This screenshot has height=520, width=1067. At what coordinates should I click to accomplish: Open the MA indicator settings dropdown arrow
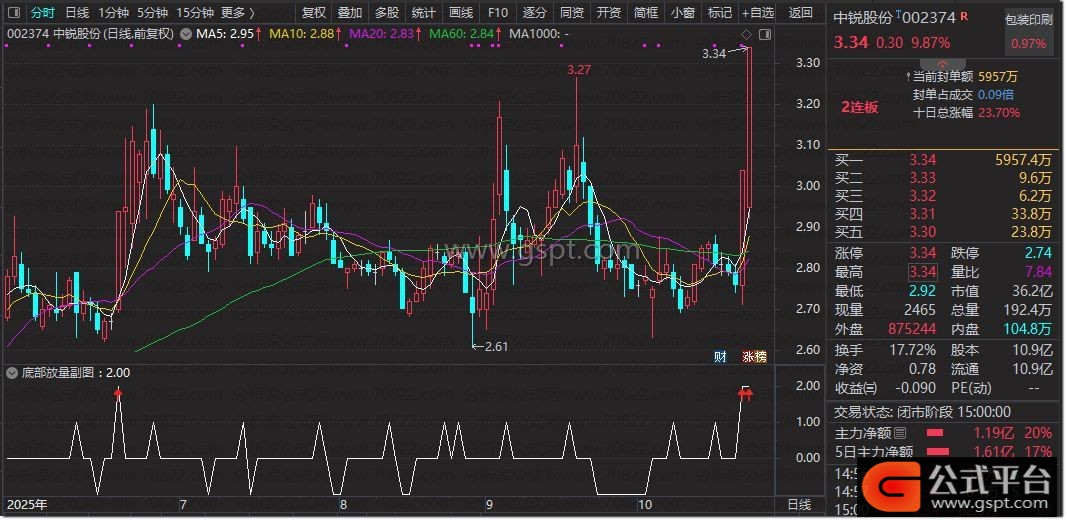pyautogui.click(x=183, y=33)
